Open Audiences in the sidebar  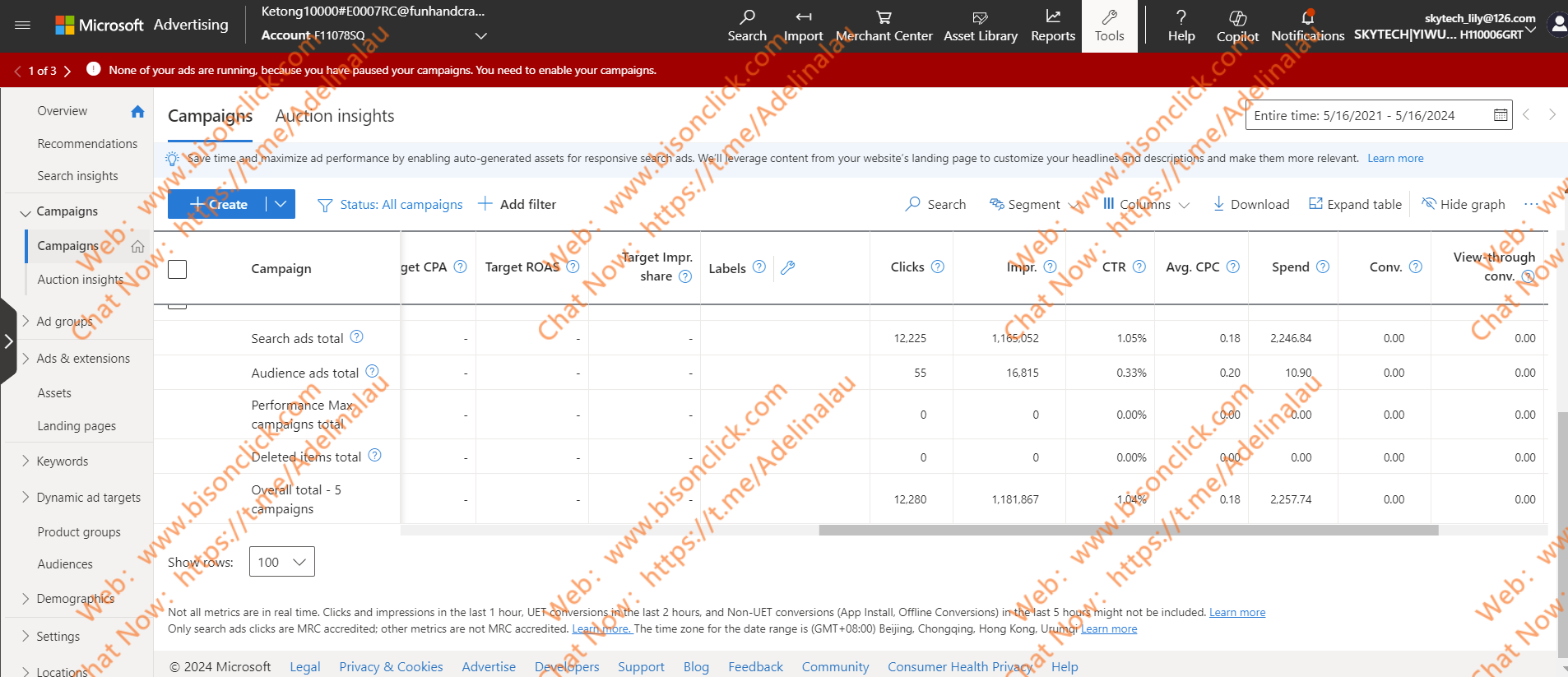pos(65,564)
